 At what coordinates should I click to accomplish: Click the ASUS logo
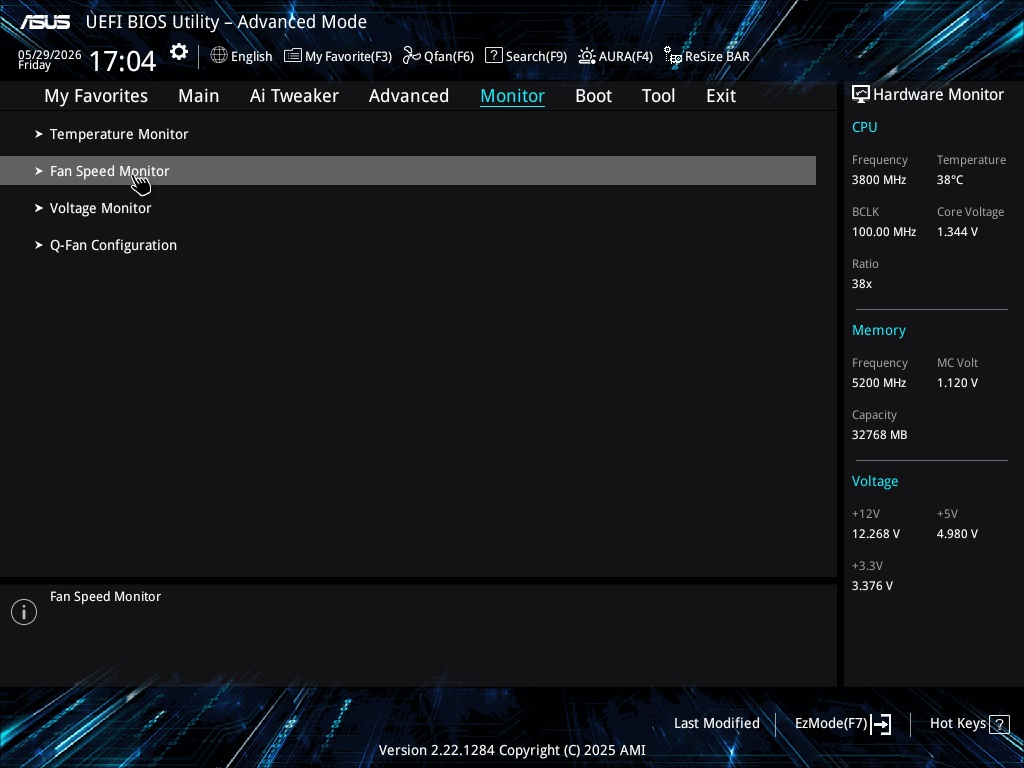(45, 22)
